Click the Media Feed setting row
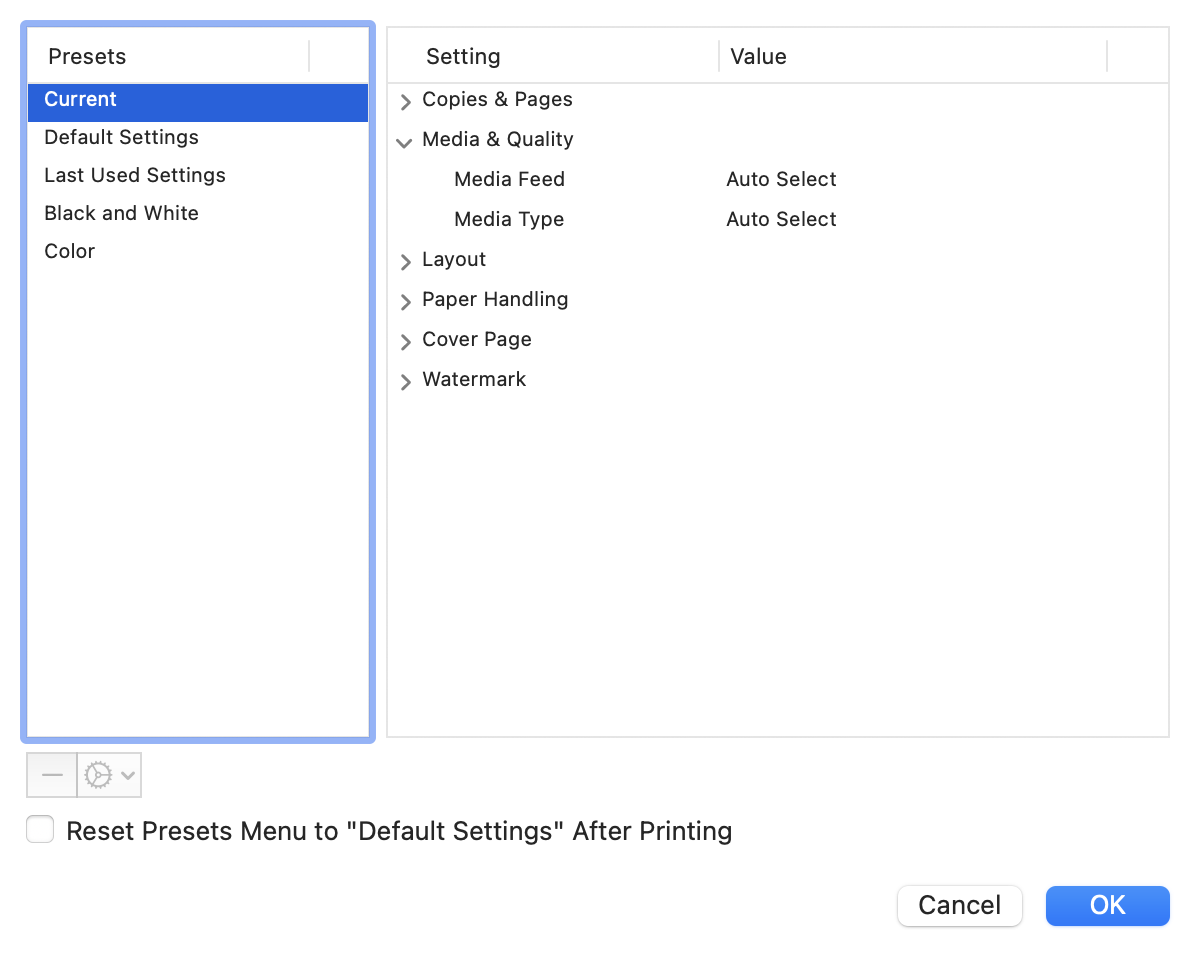Screen dimensions: 1202x958 click(x=509, y=180)
